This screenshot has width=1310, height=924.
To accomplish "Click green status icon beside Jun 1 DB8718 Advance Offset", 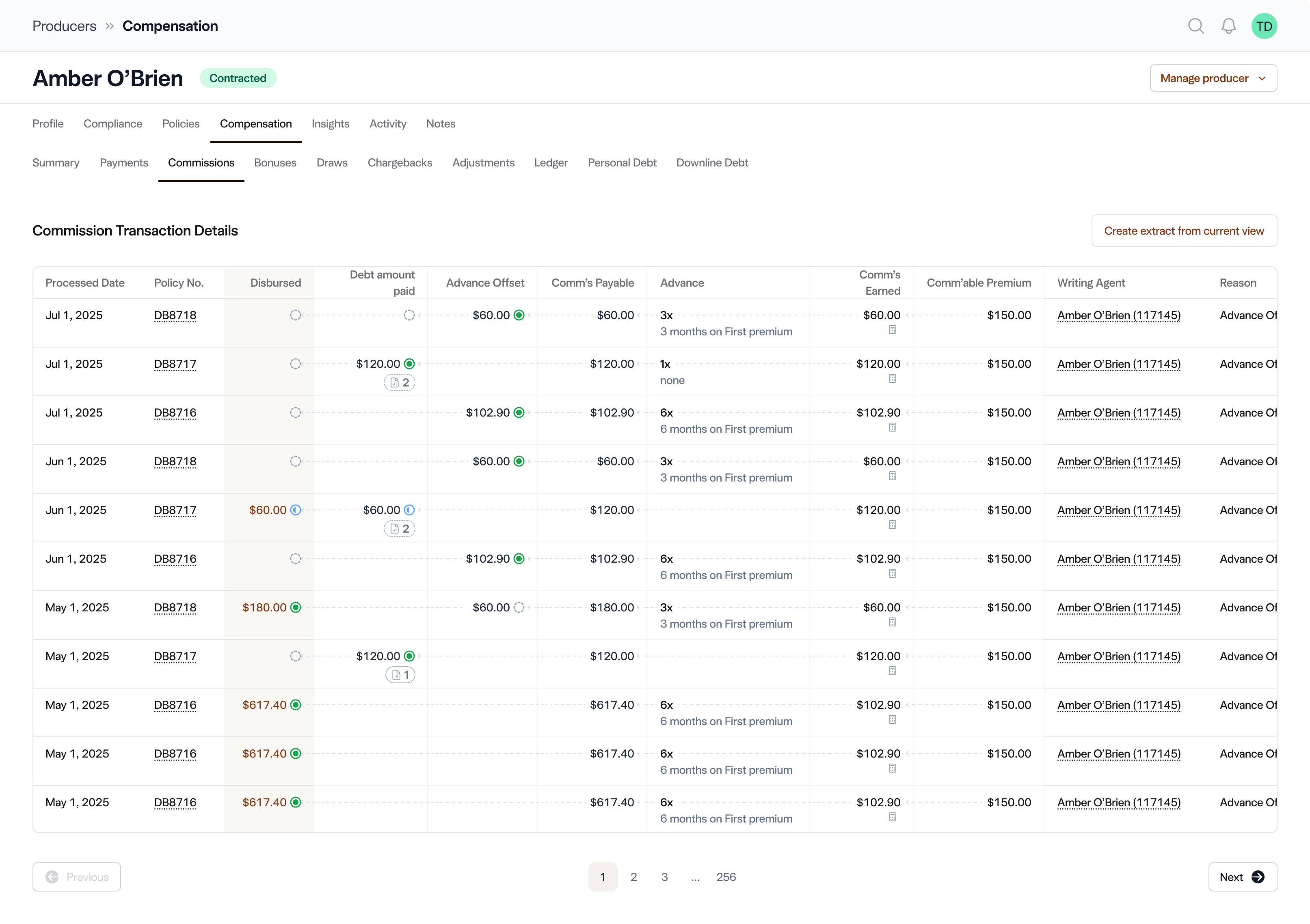I will (519, 462).
